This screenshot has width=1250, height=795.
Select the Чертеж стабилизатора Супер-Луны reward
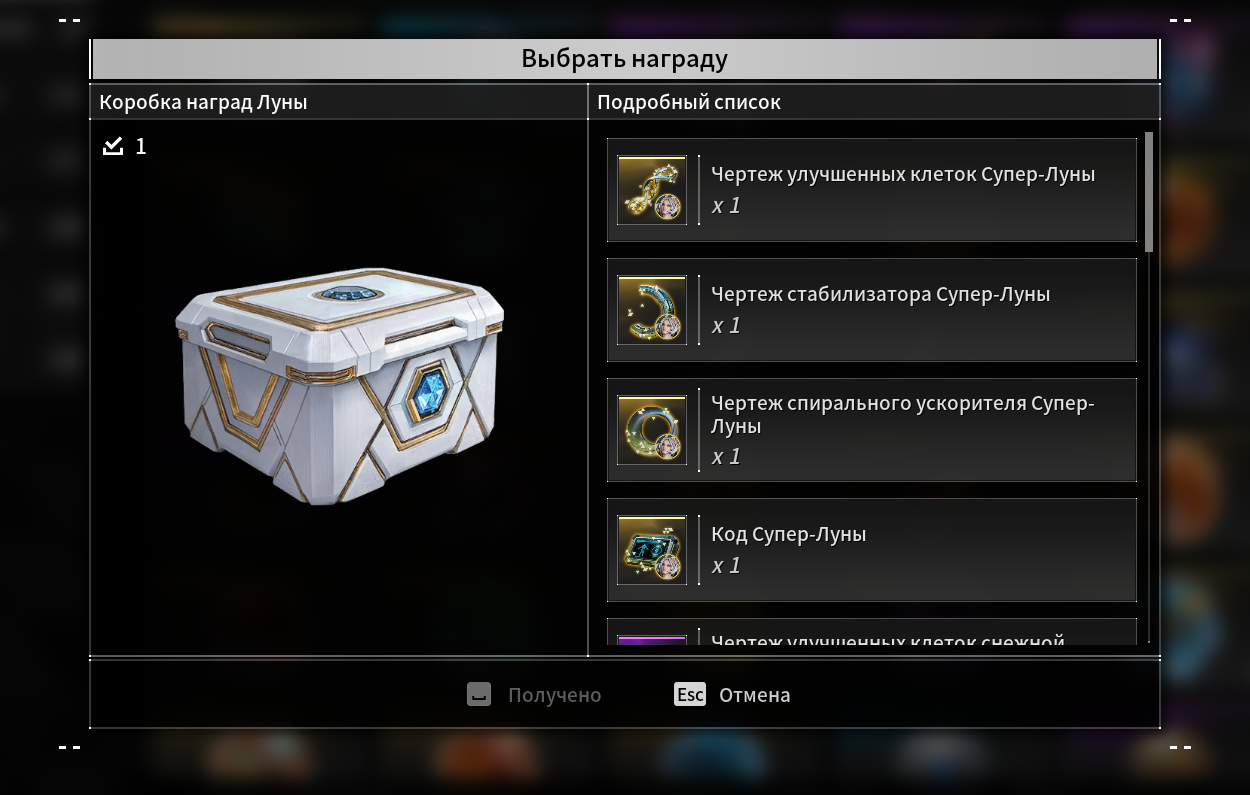coord(872,310)
